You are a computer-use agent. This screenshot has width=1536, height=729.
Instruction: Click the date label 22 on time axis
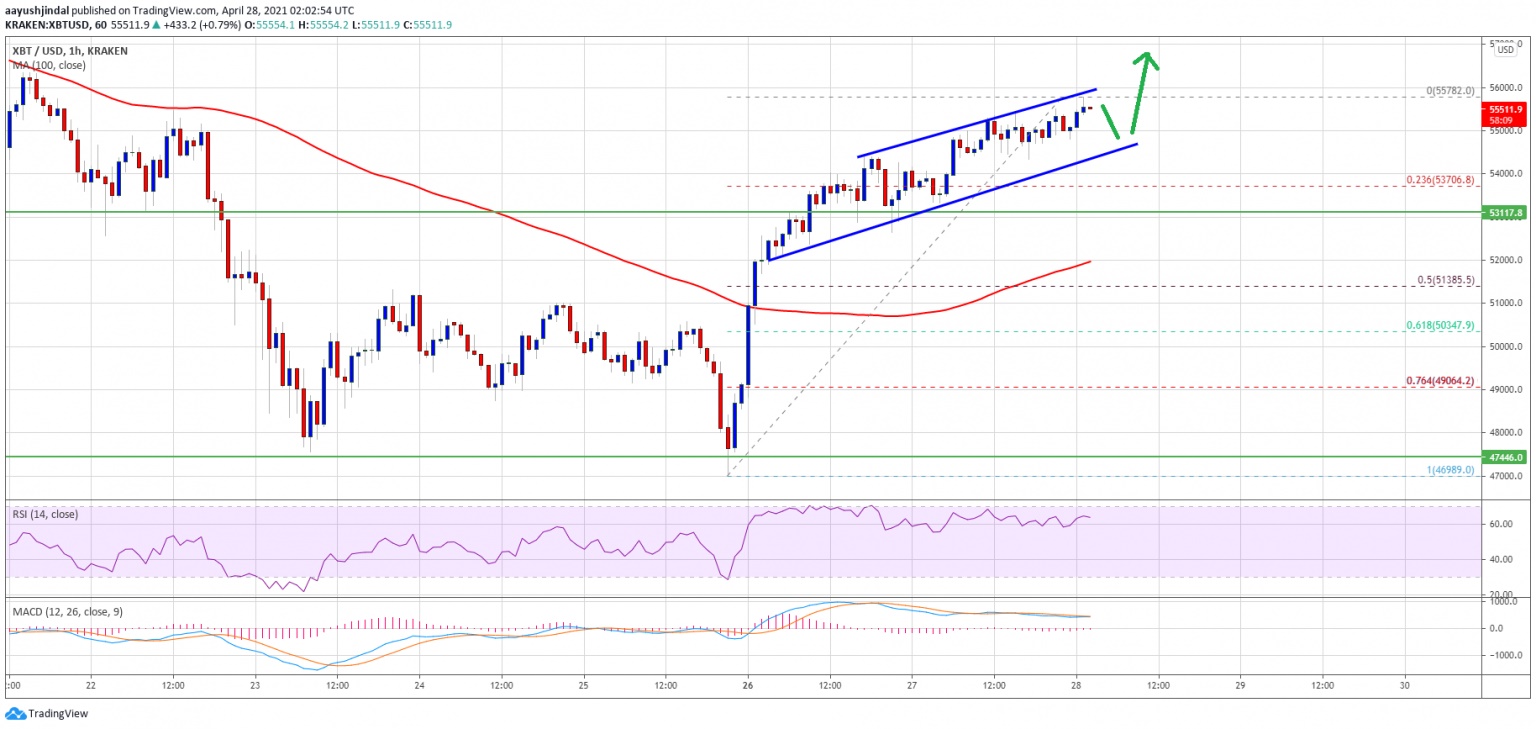coord(91,686)
